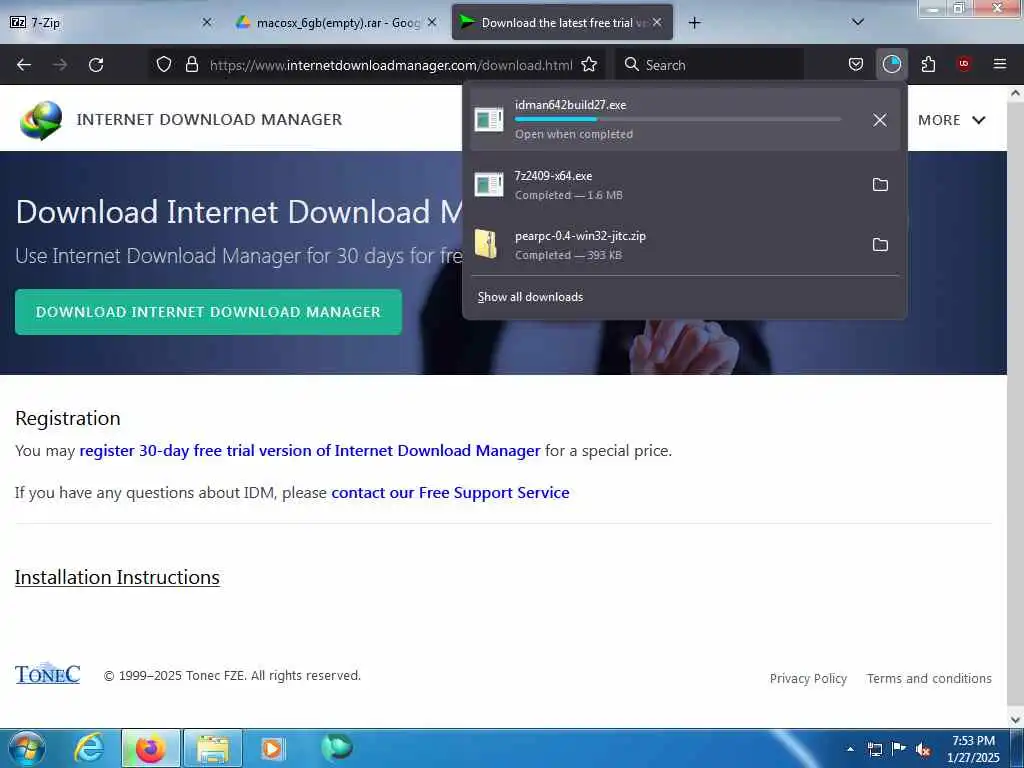Open a new browser tab

tap(694, 23)
